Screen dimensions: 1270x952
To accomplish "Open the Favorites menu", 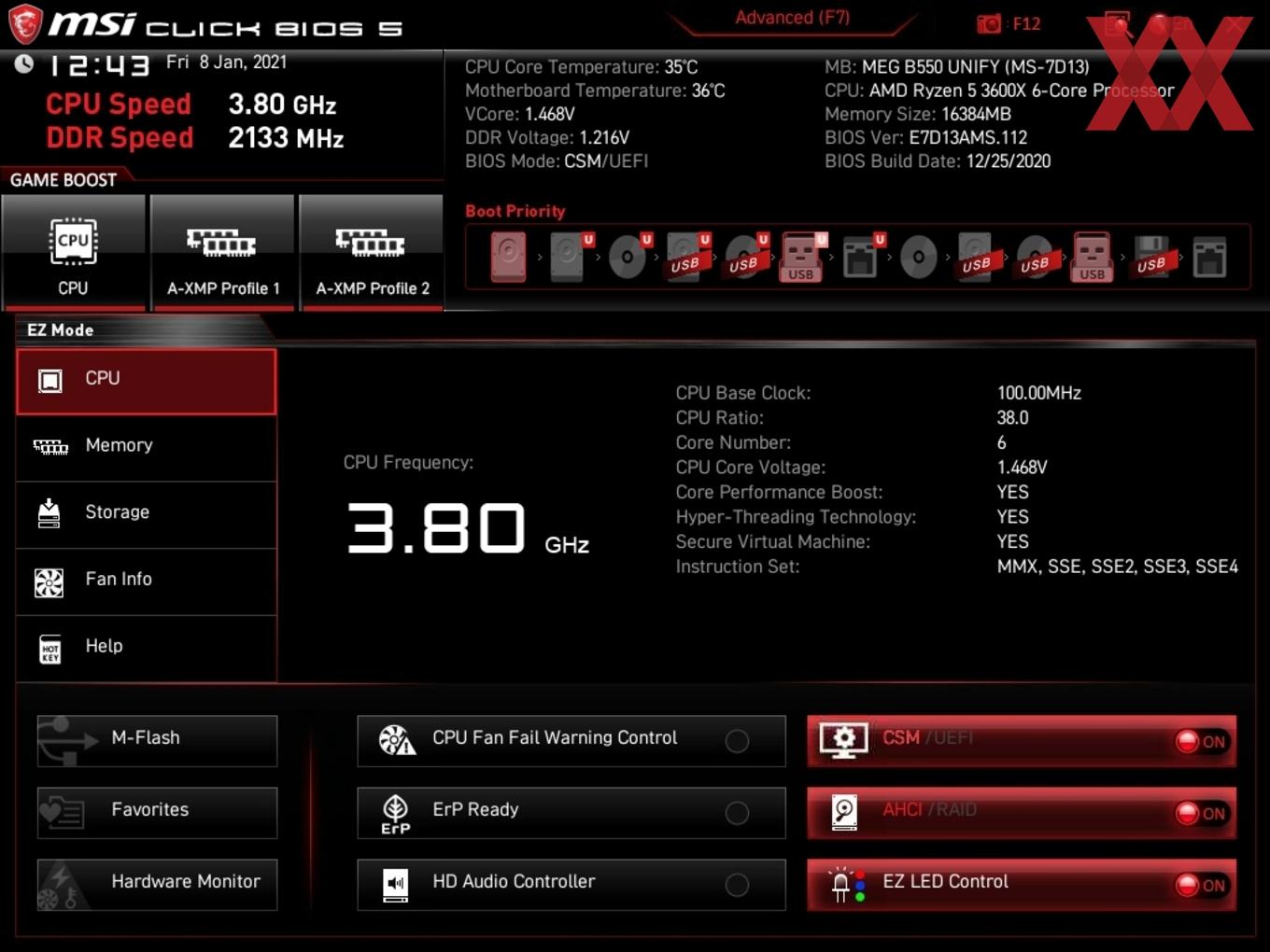I will (157, 813).
